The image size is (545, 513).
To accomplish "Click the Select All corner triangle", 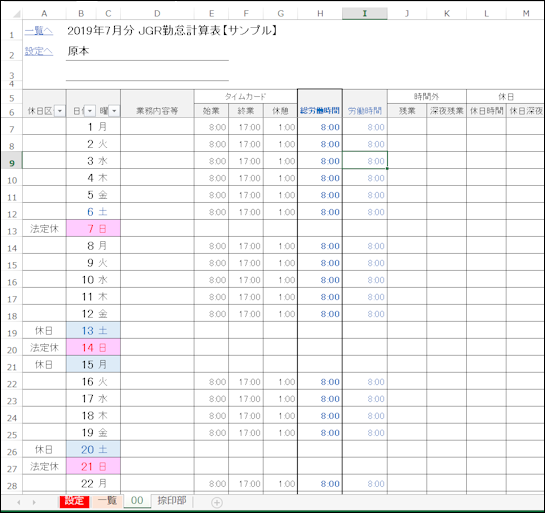I will [x=16, y=14].
